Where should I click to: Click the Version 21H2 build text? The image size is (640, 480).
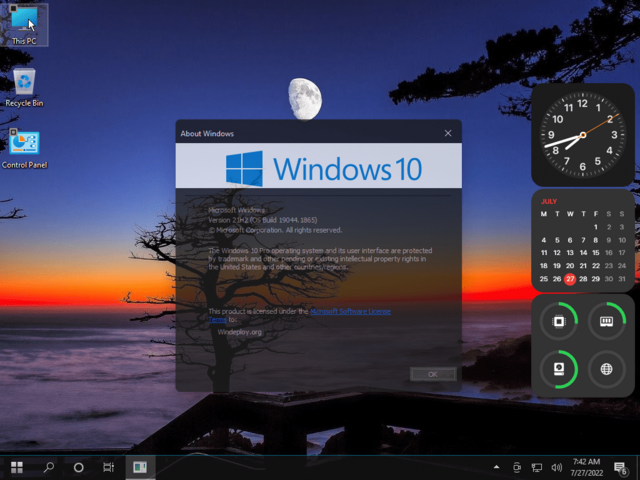[x=262, y=220]
